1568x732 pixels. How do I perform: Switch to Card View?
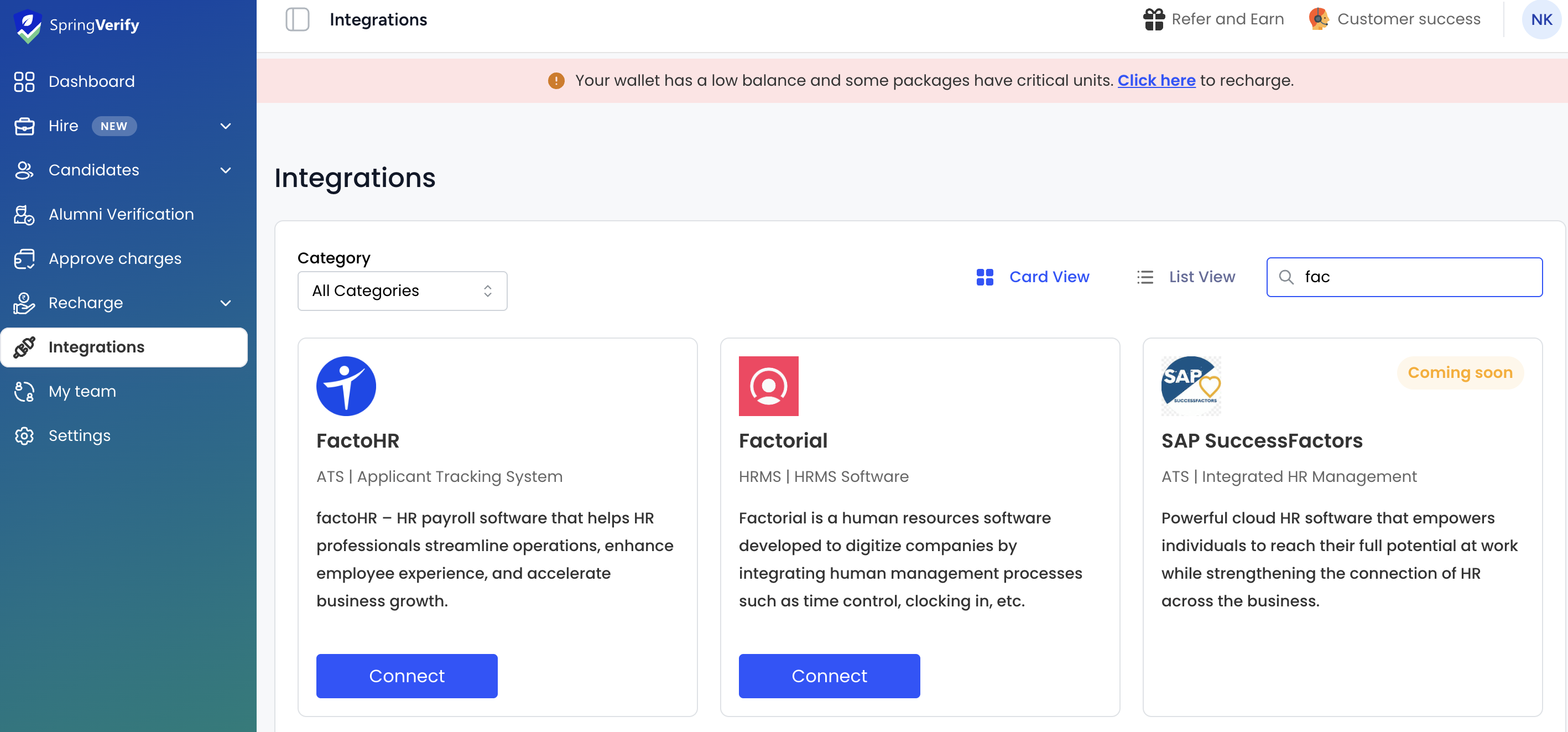coord(1033,277)
